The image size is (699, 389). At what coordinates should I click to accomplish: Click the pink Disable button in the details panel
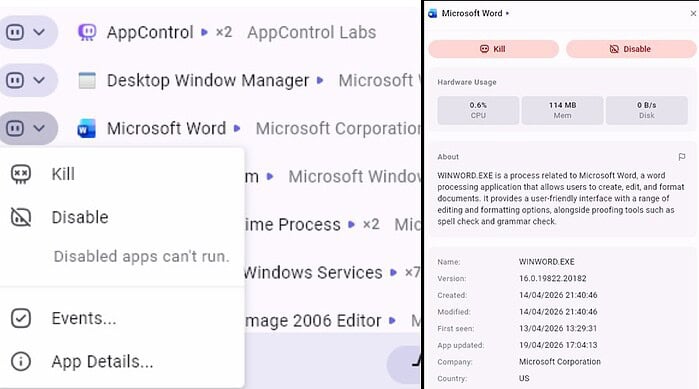(631, 49)
